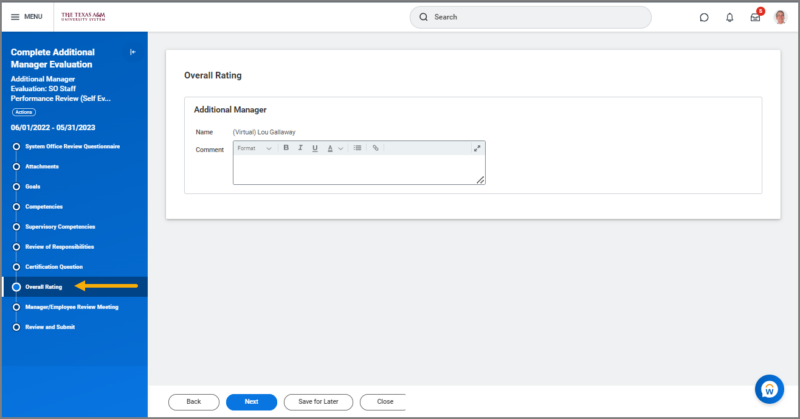
Task: Go to Goals step
Action: coord(33,187)
